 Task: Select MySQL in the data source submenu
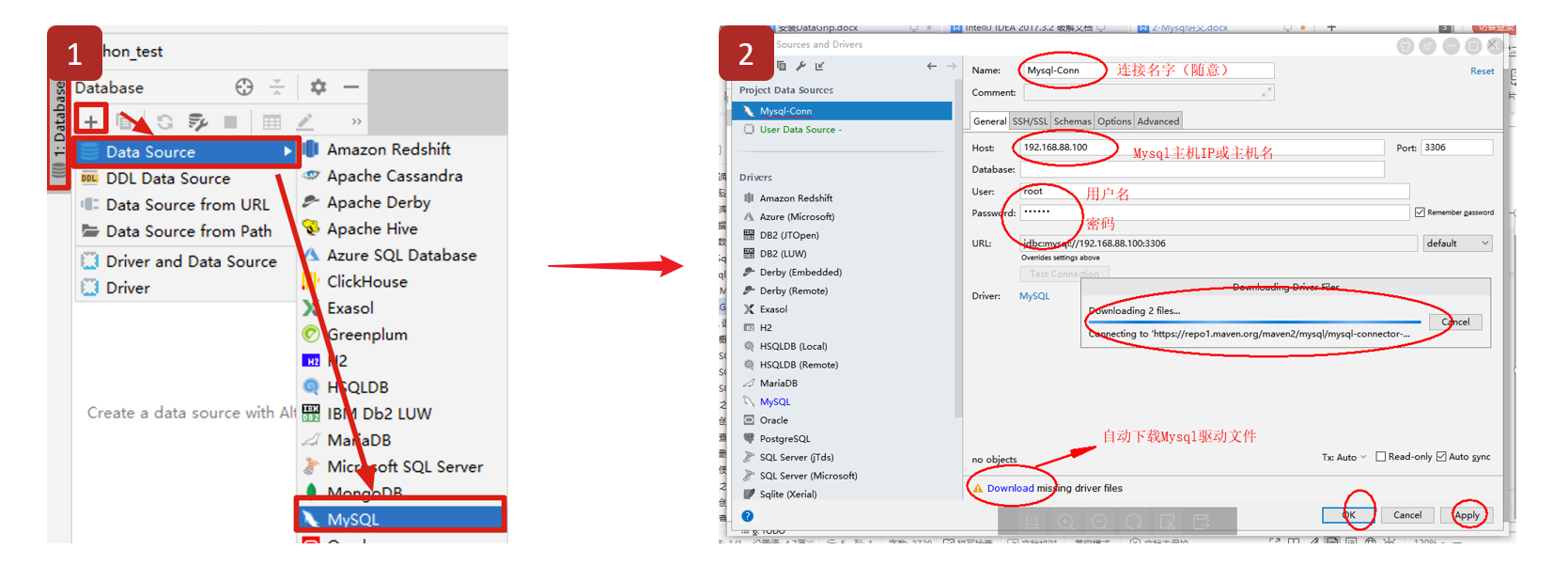click(402, 519)
